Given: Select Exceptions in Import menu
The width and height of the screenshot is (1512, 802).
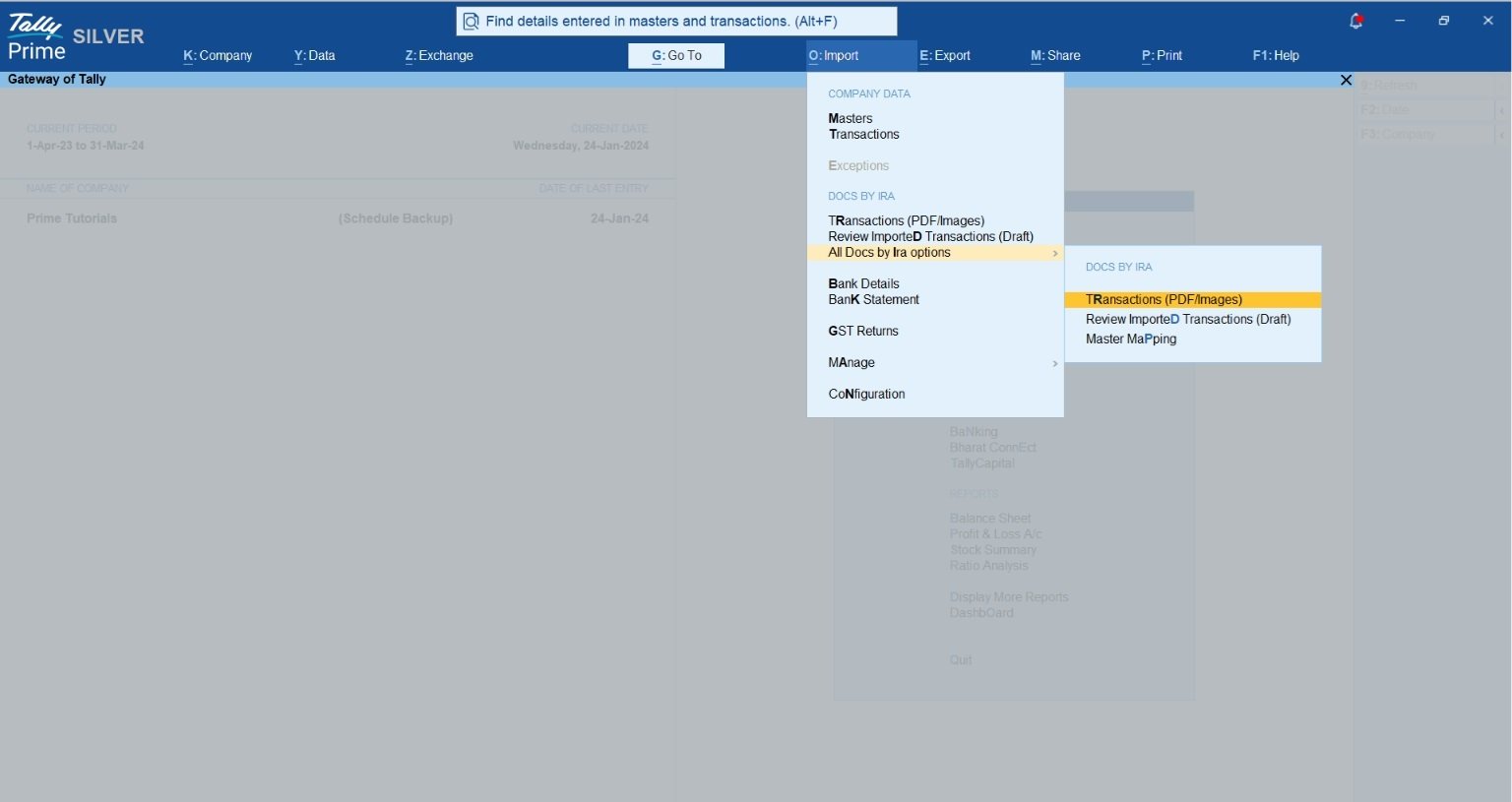Looking at the screenshot, I should click(858, 165).
